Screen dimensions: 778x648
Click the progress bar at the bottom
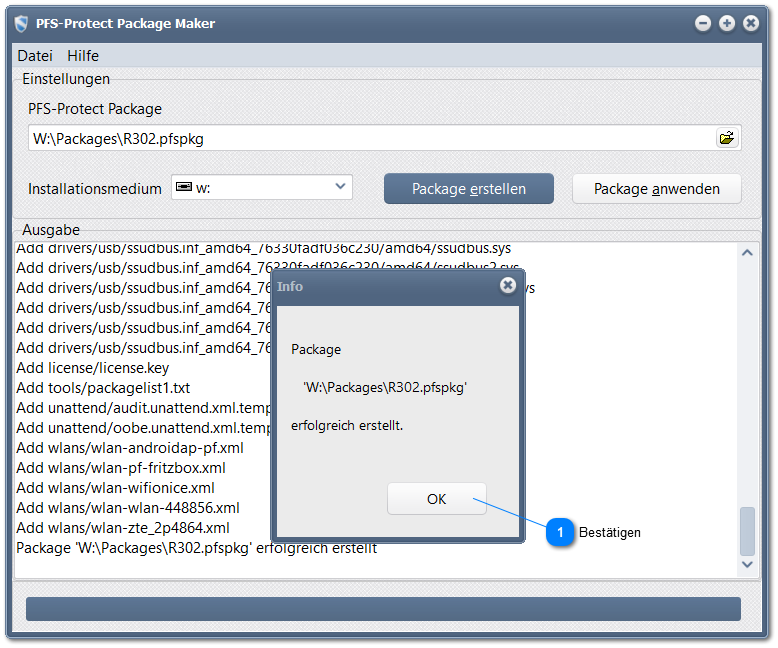[383, 609]
